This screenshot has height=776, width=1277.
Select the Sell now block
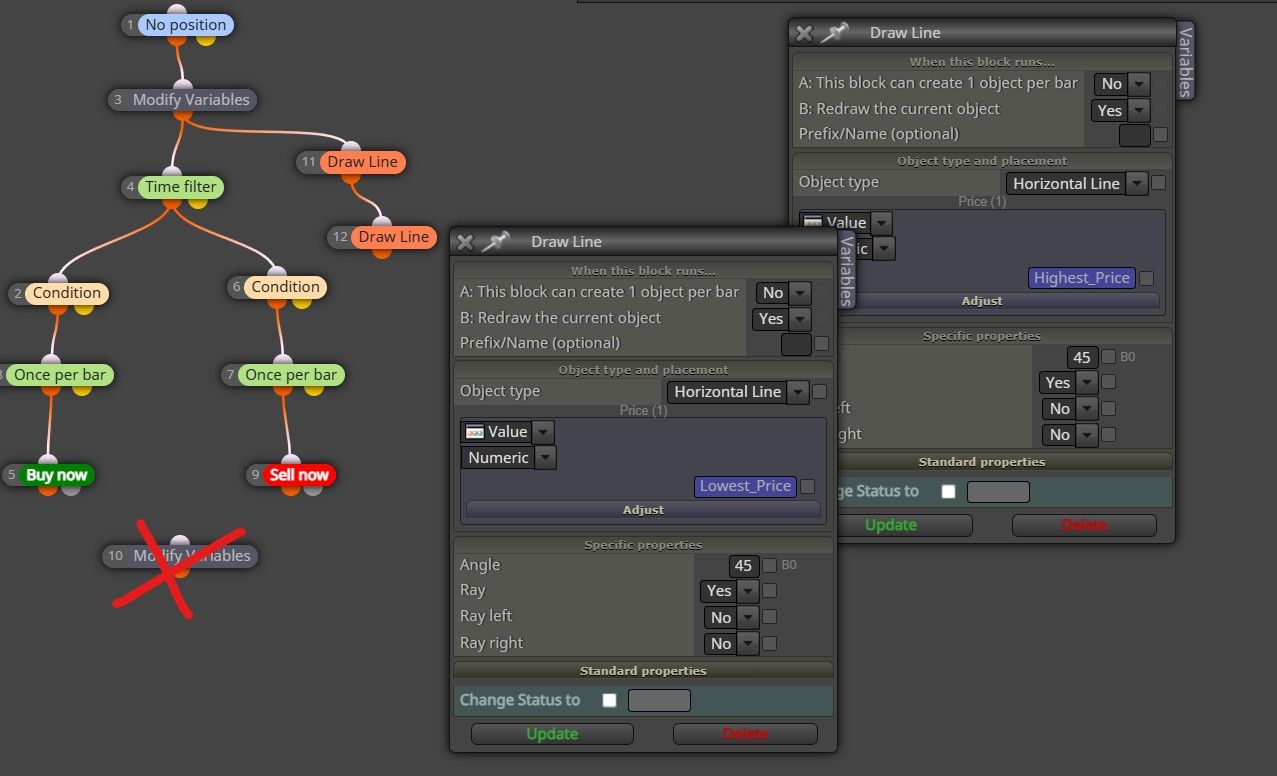point(299,475)
